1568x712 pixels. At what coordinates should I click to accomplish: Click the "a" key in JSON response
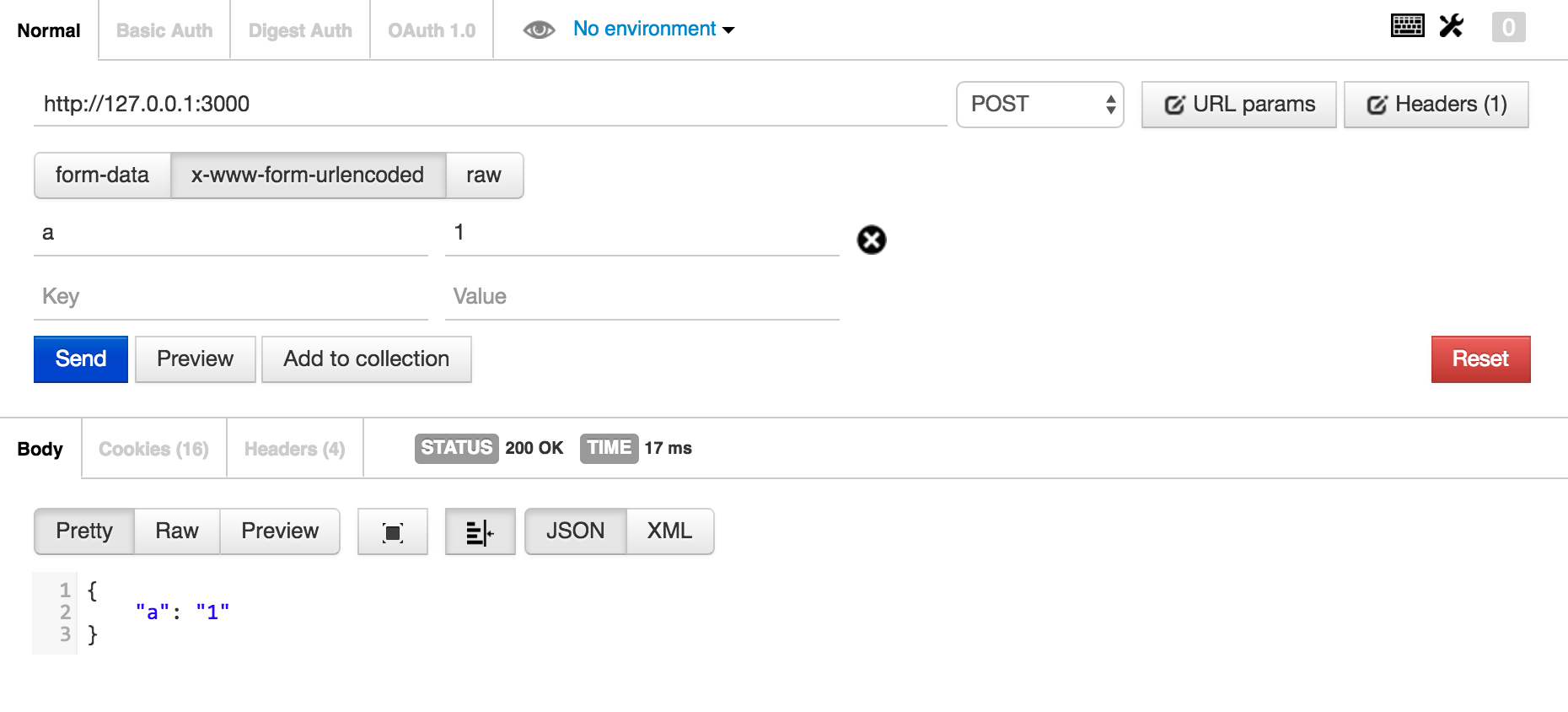click(x=153, y=612)
